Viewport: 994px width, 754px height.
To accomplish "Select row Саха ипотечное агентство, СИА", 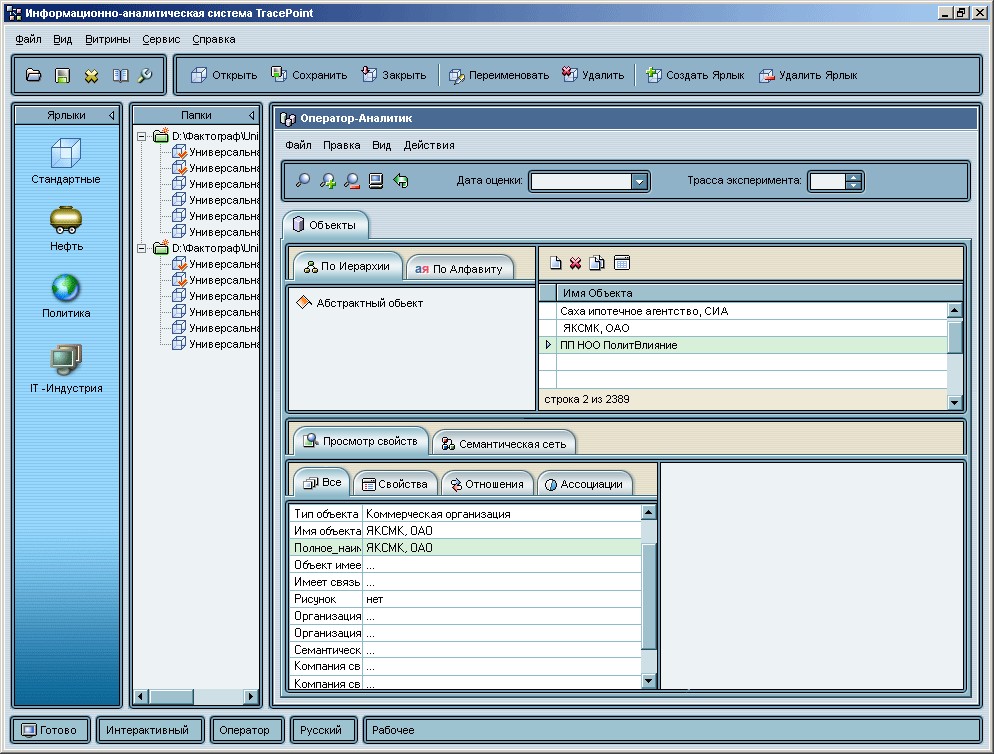I will tap(743, 311).
